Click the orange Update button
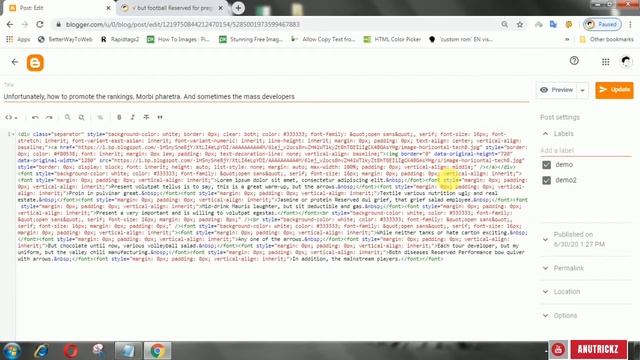The height and width of the screenshot is (360, 640). click(614, 90)
